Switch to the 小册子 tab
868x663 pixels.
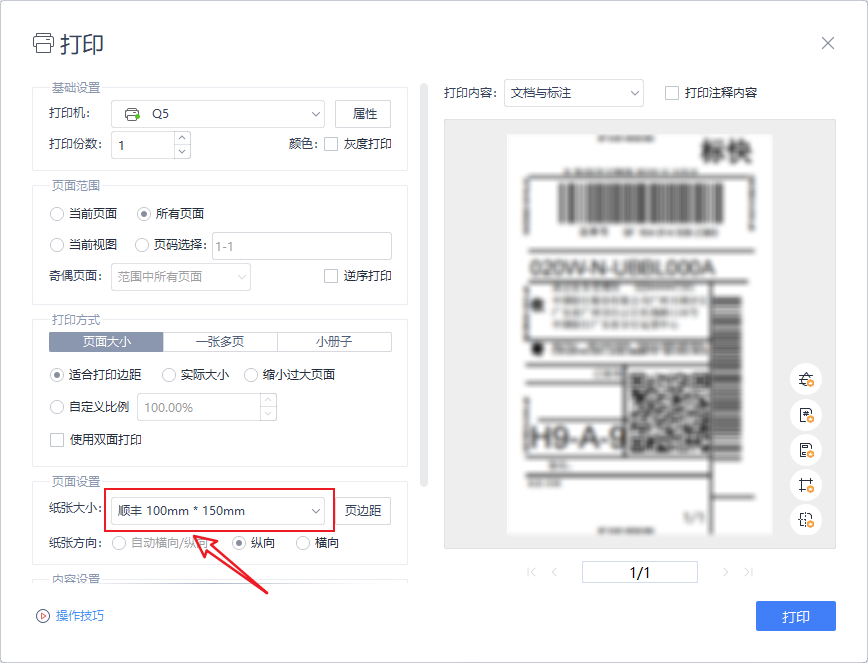coord(334,342)
